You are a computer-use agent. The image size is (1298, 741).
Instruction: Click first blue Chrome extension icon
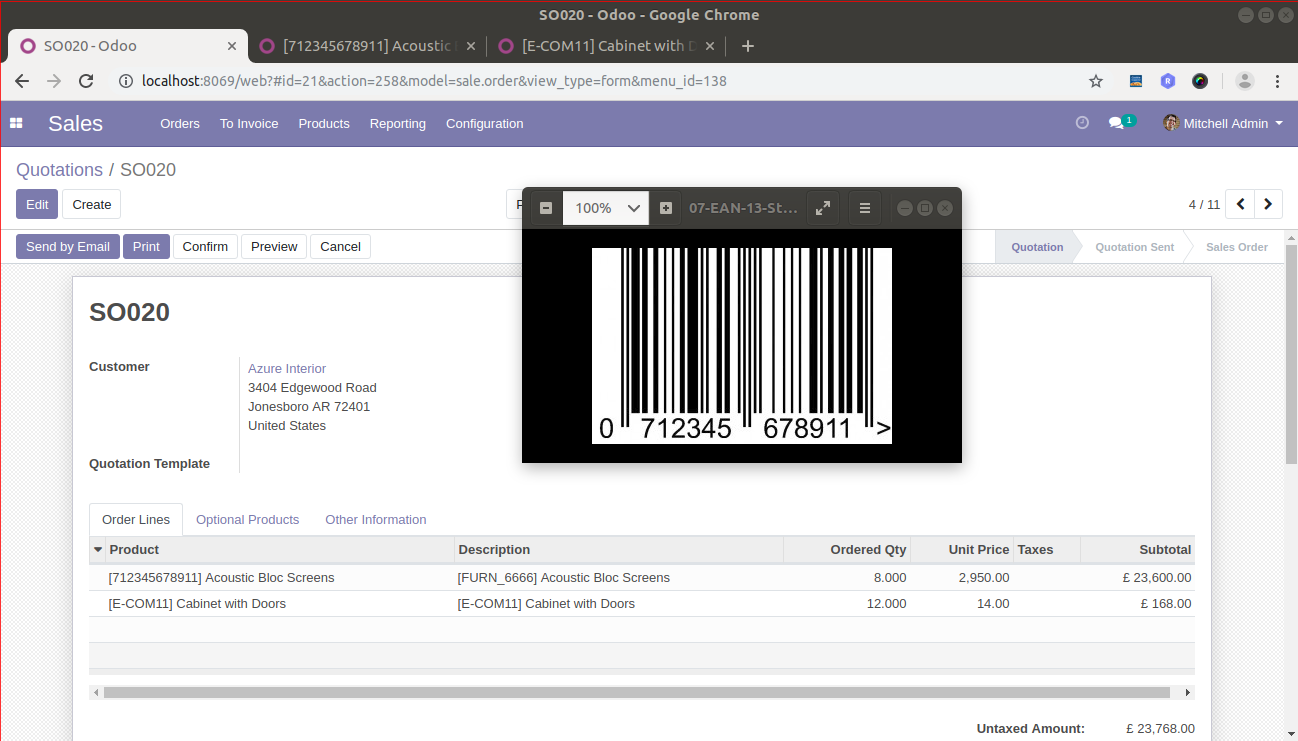[1136, 81]
